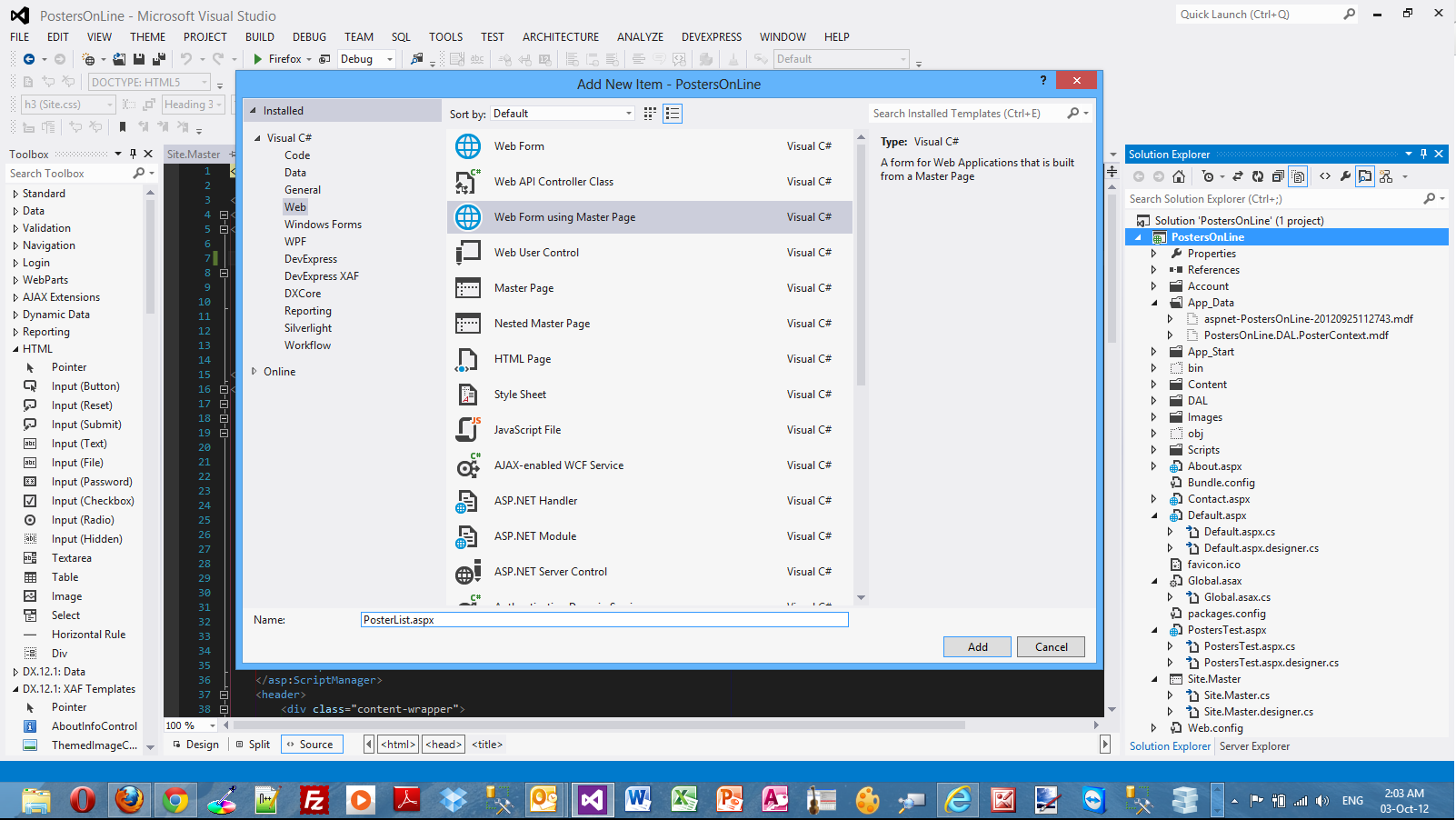Open Internet Explorer from the taskbar
This screenshot has width=1456, height=820.
(x=958, y=800)
